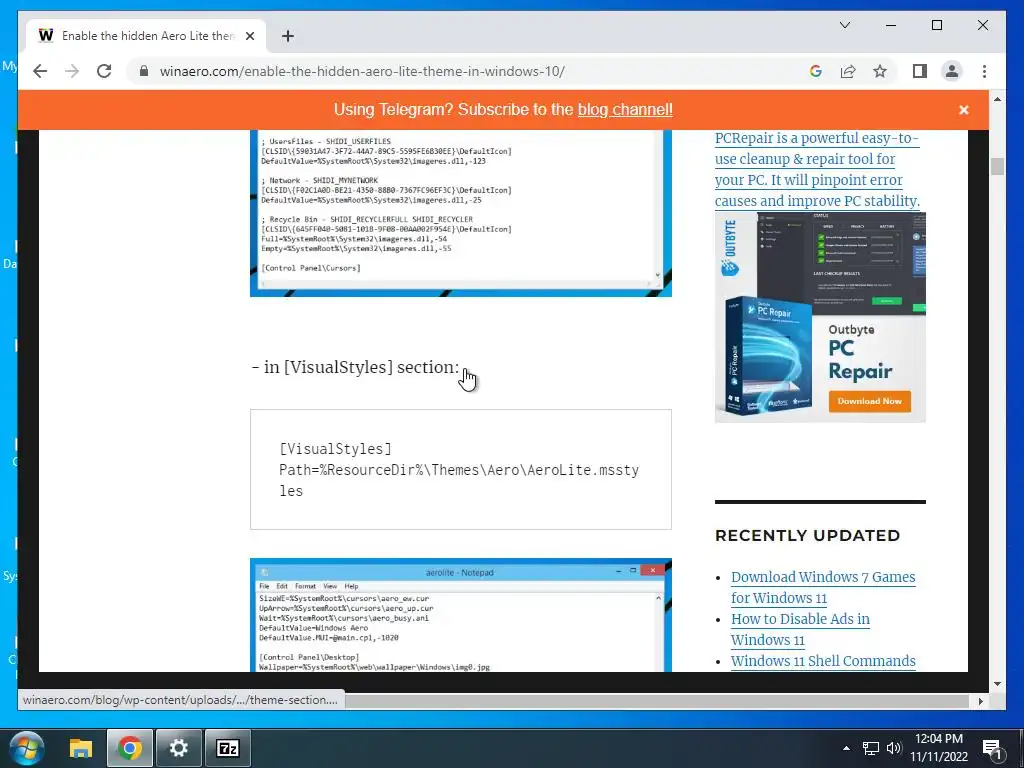Open How to Disable Ads in Windows 11
This screenshot has height=768, width=1024.
tap(800, 629)
